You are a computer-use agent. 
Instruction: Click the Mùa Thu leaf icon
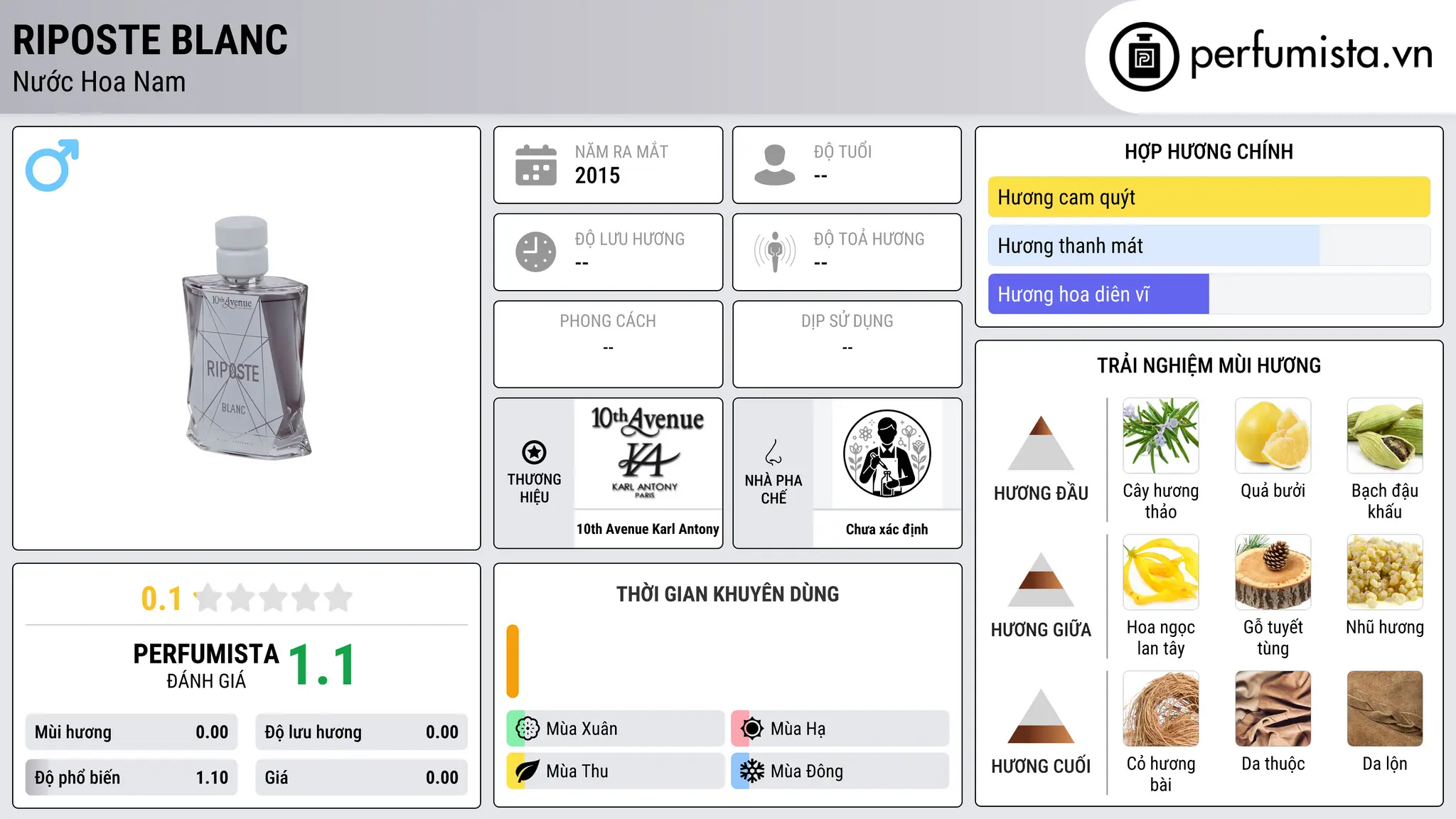528,771
